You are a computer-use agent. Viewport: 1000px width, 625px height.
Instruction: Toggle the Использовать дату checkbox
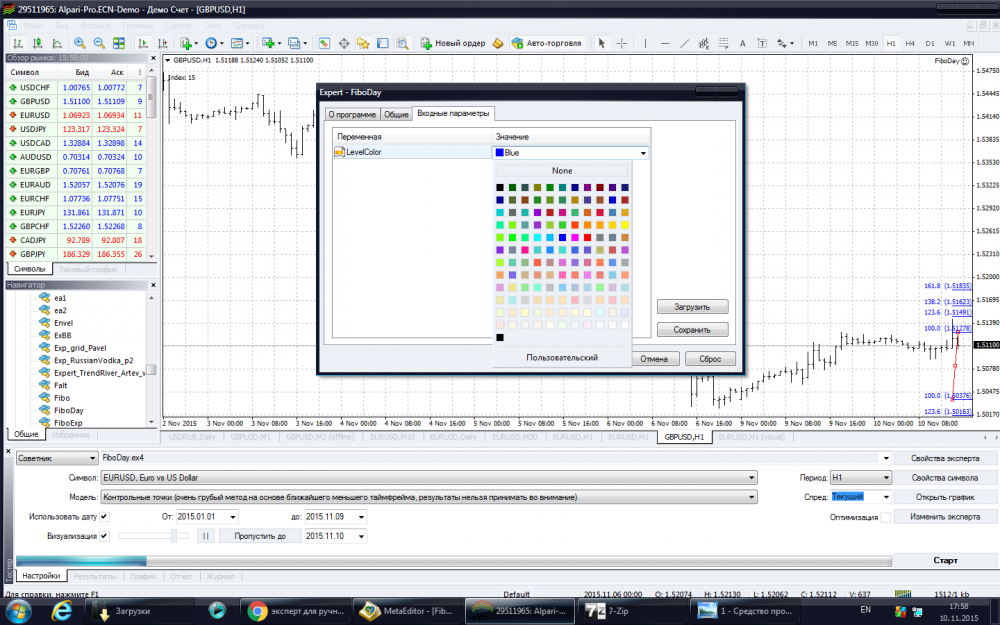(104, 516)
